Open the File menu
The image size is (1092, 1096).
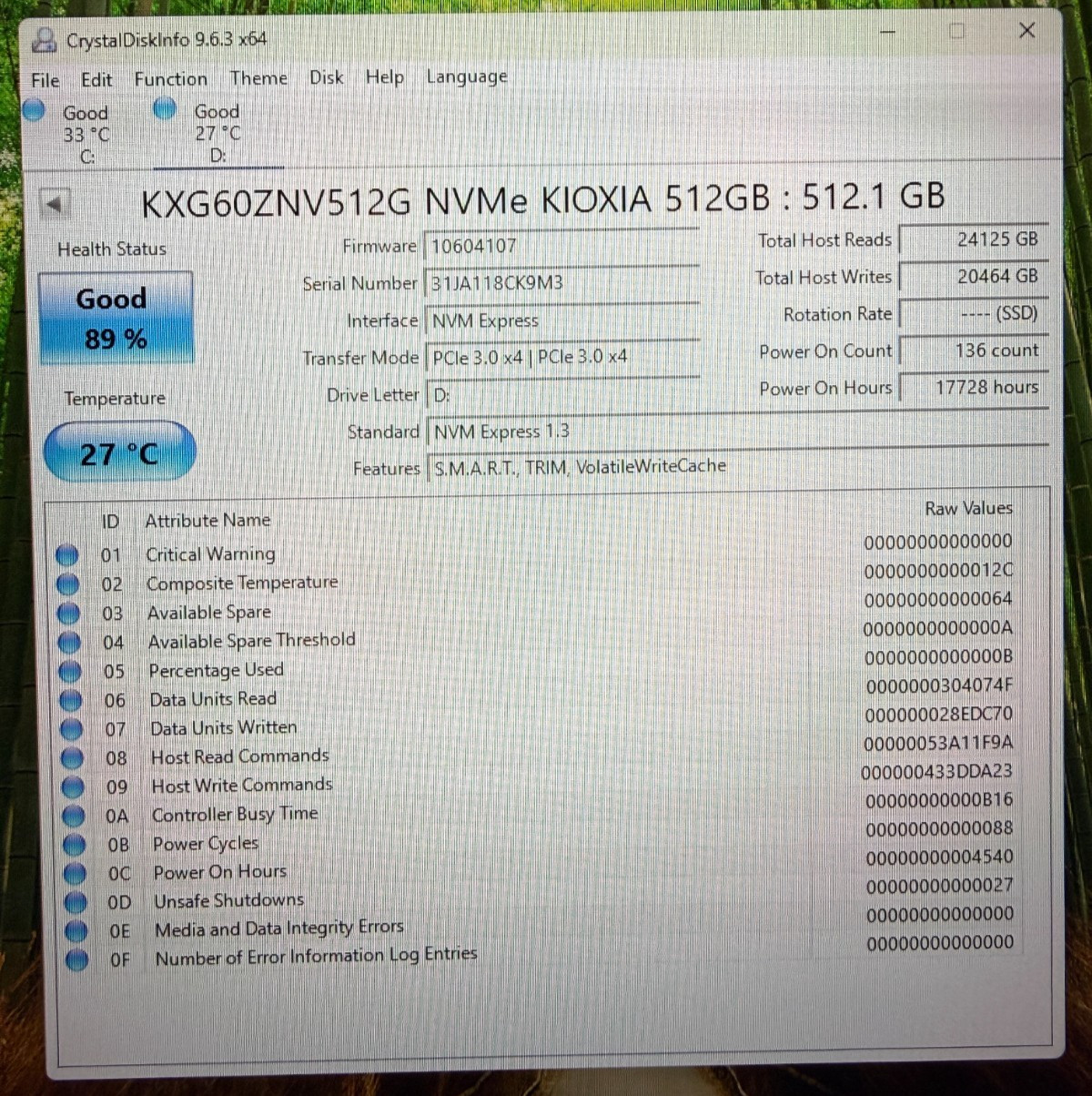[x=45, y=80]
